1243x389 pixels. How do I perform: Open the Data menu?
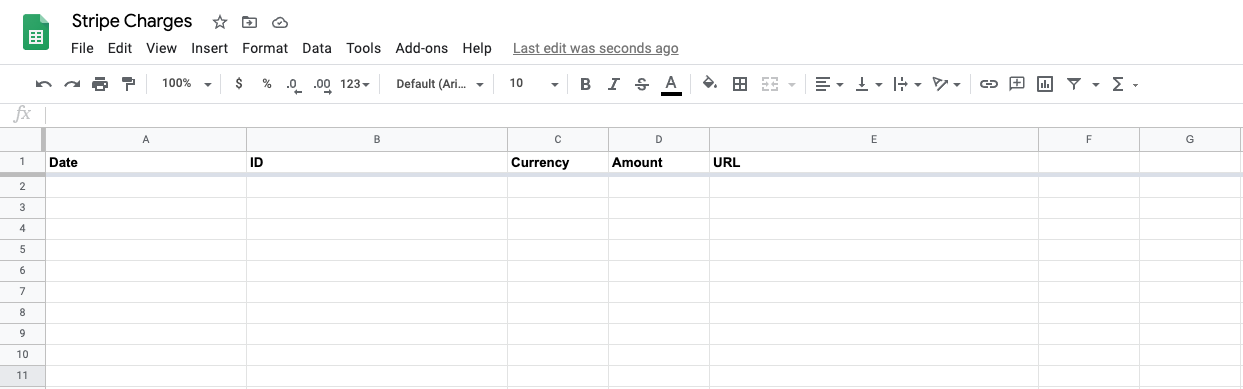tap(317, 48)
